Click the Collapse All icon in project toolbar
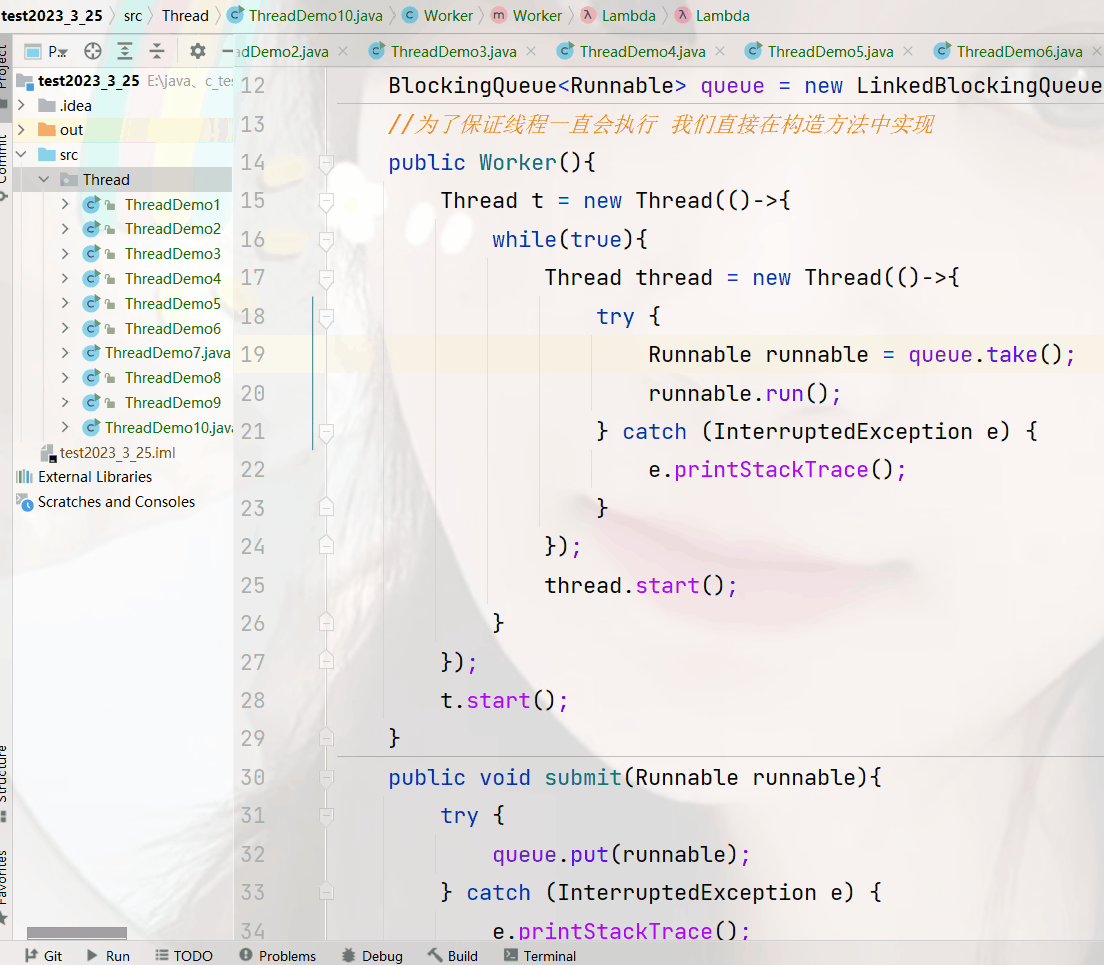 (156, 51)
